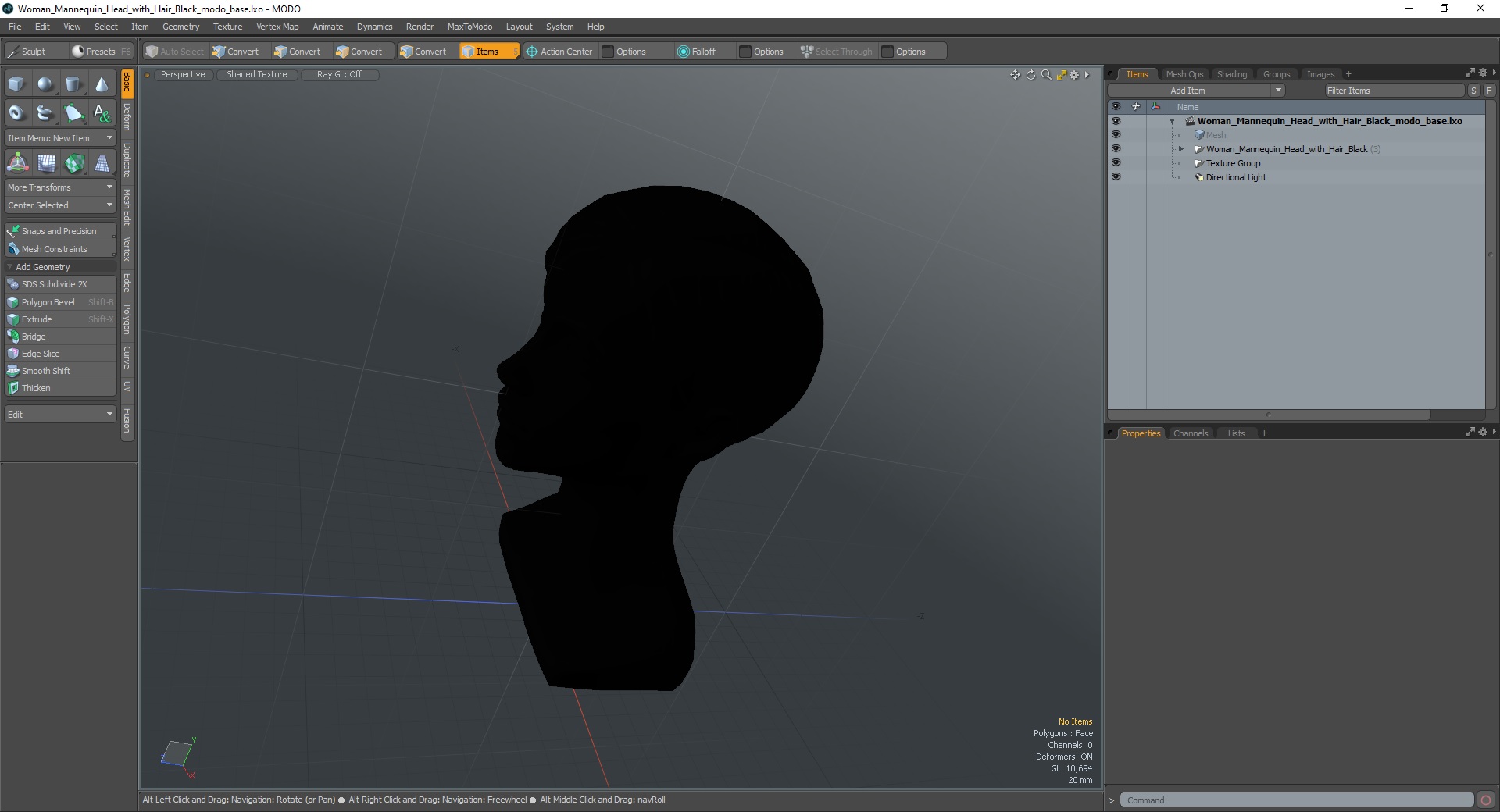Screen dimensions: 1500x812
Task: Toggle the Items selection mode
Action: 488,52
